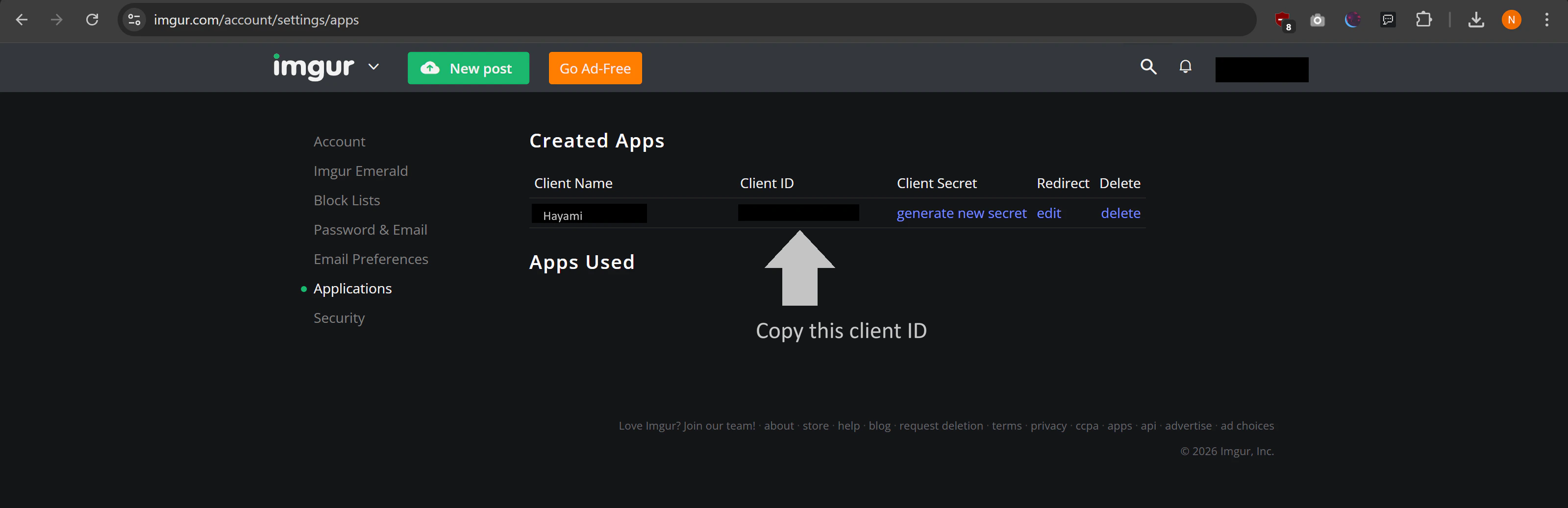Click the Client ID column header
This screenshot has height=508, width=1568.
[x=766, y=183]
